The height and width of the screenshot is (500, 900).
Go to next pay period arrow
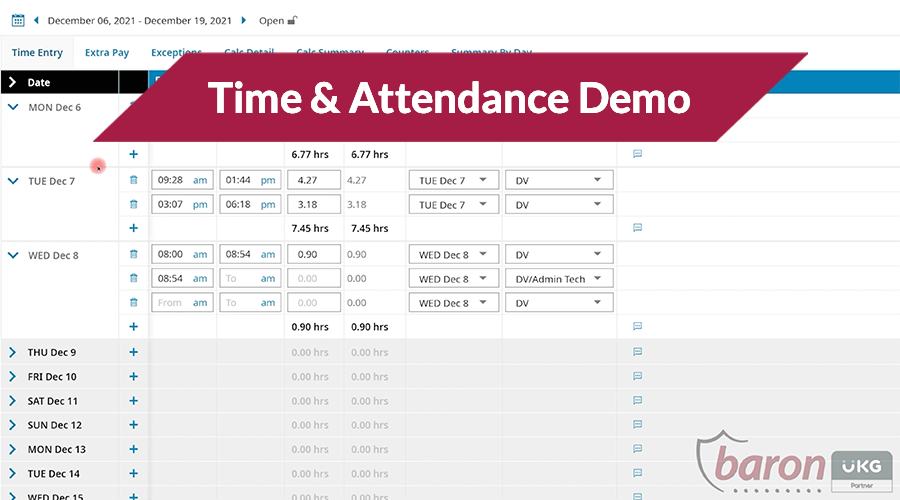243,20
